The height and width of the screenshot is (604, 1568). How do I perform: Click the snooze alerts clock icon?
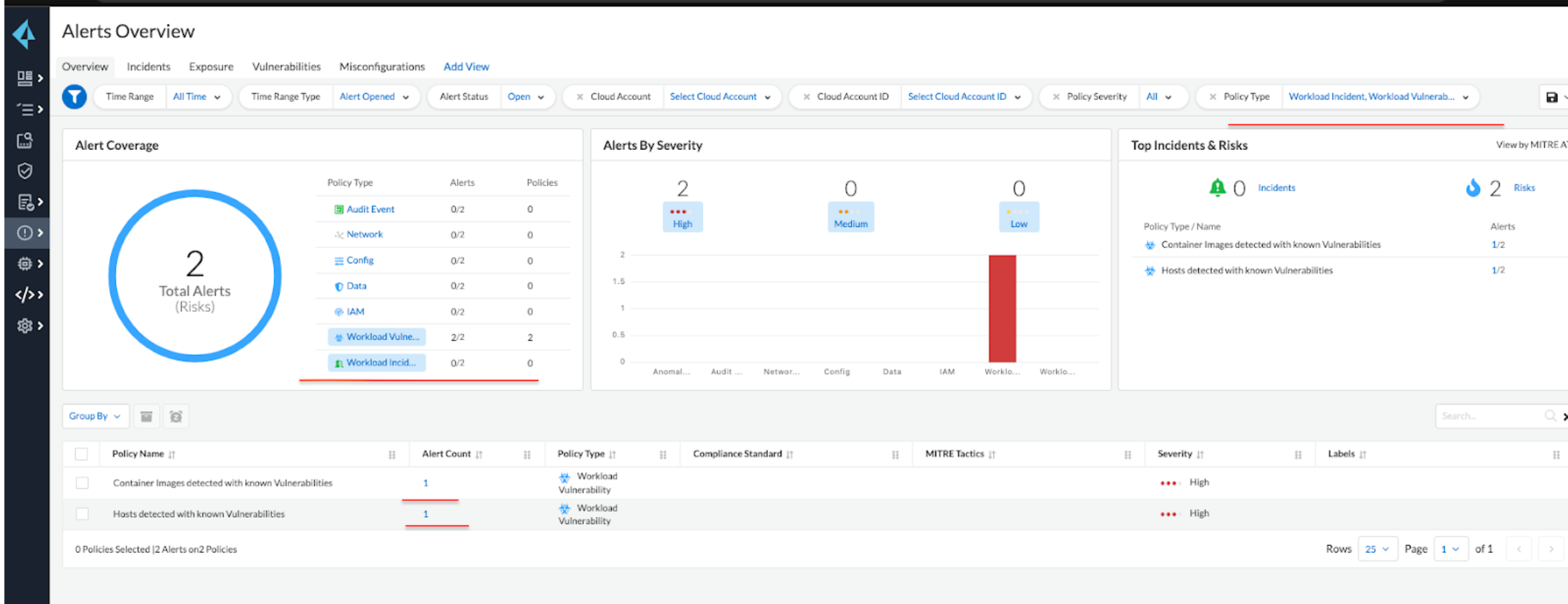pos(176,417)
